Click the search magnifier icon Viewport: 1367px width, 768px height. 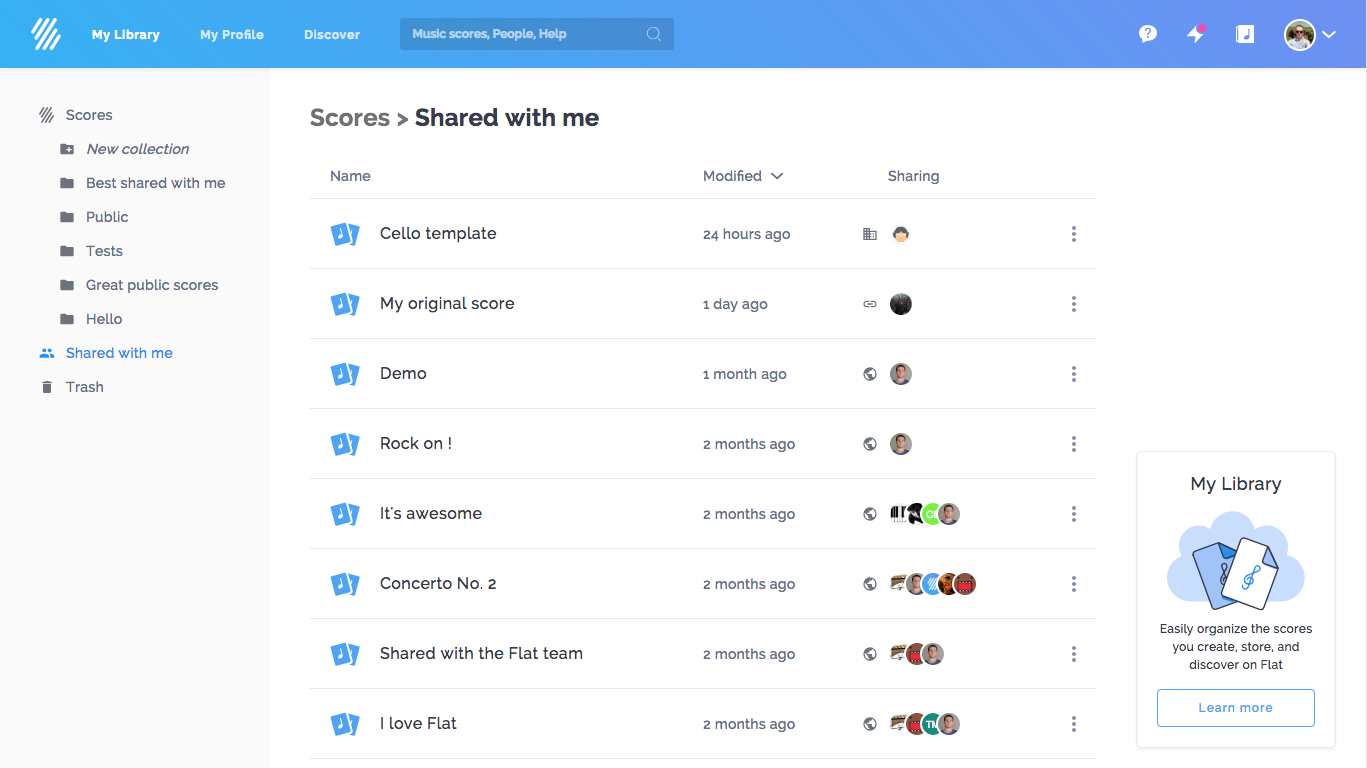click(654, 34)
